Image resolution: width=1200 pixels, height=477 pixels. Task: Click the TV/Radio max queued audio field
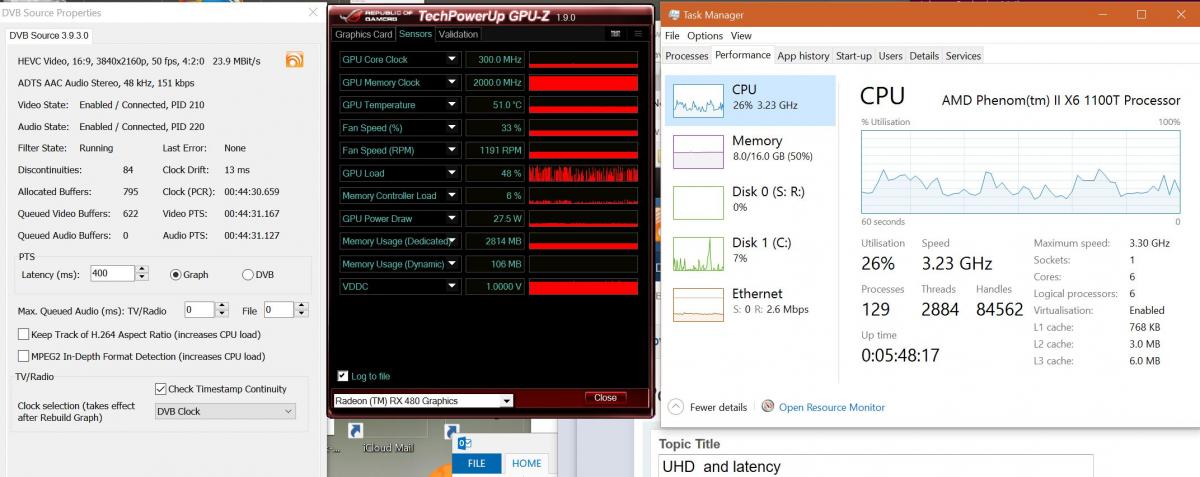[x=197, y=310]
